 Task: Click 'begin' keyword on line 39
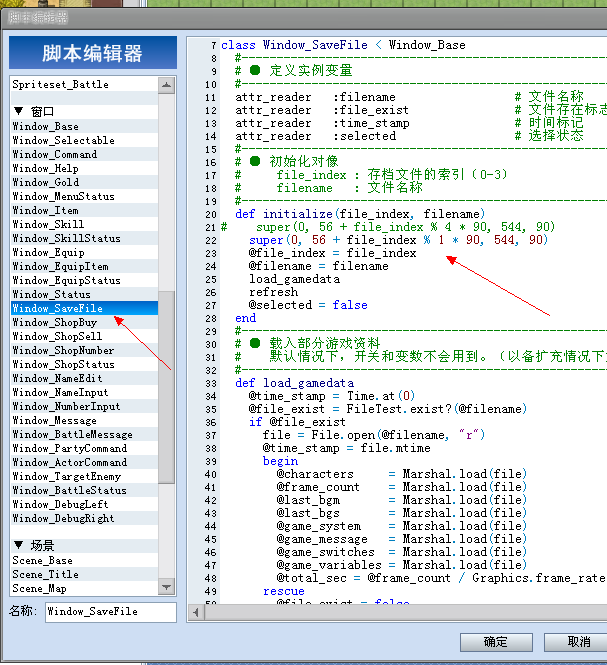[x=280, y=461]
